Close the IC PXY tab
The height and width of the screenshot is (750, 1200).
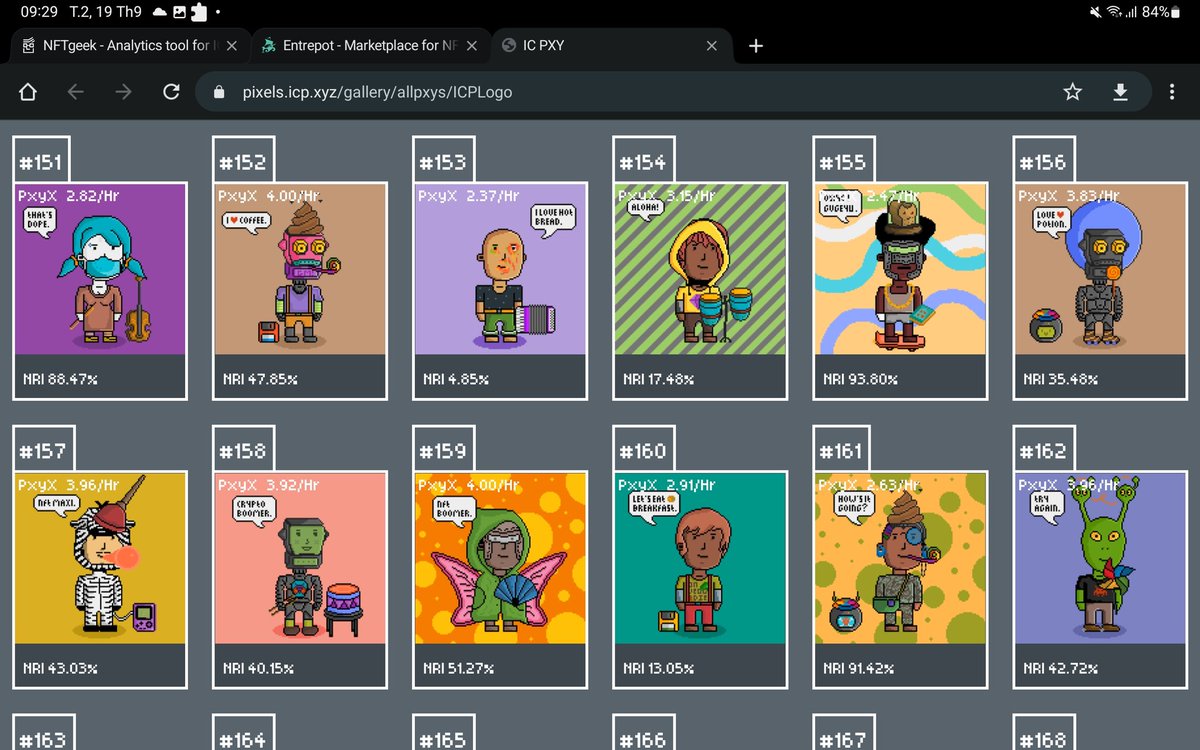[x=712, y=45]
